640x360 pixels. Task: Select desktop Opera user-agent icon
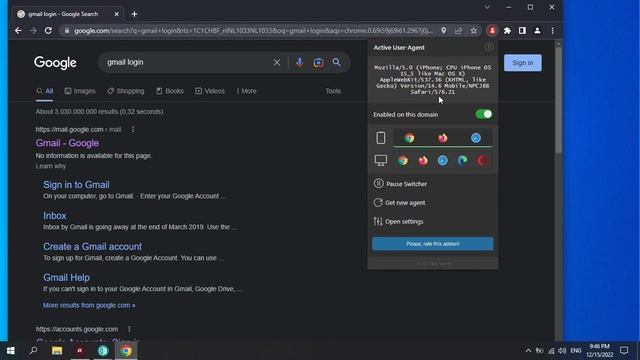coord(482,160)
